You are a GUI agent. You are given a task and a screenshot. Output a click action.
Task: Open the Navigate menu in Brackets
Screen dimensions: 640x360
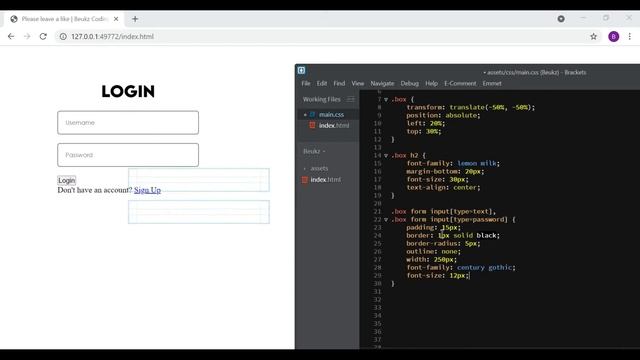tap(382, 83)
